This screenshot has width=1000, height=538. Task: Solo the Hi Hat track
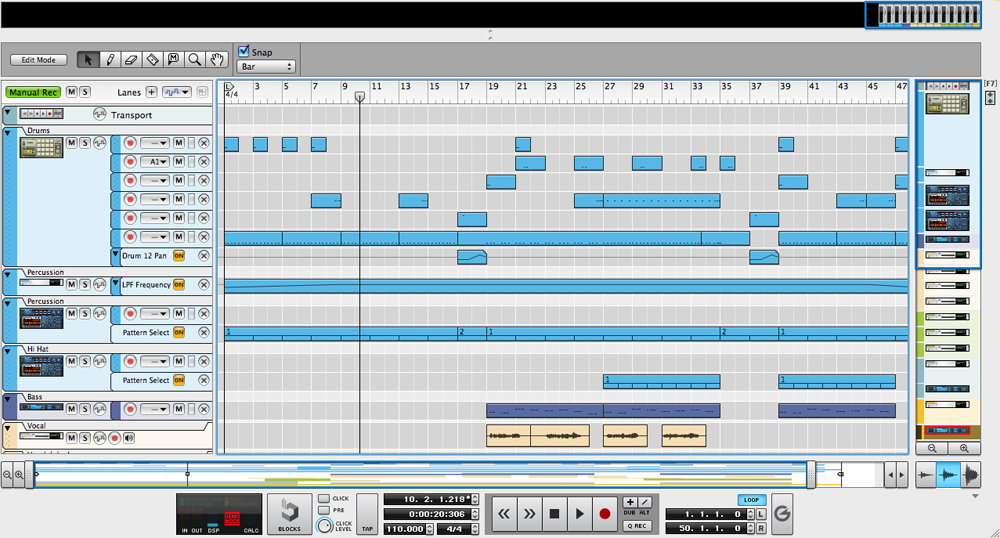[85, 361]
